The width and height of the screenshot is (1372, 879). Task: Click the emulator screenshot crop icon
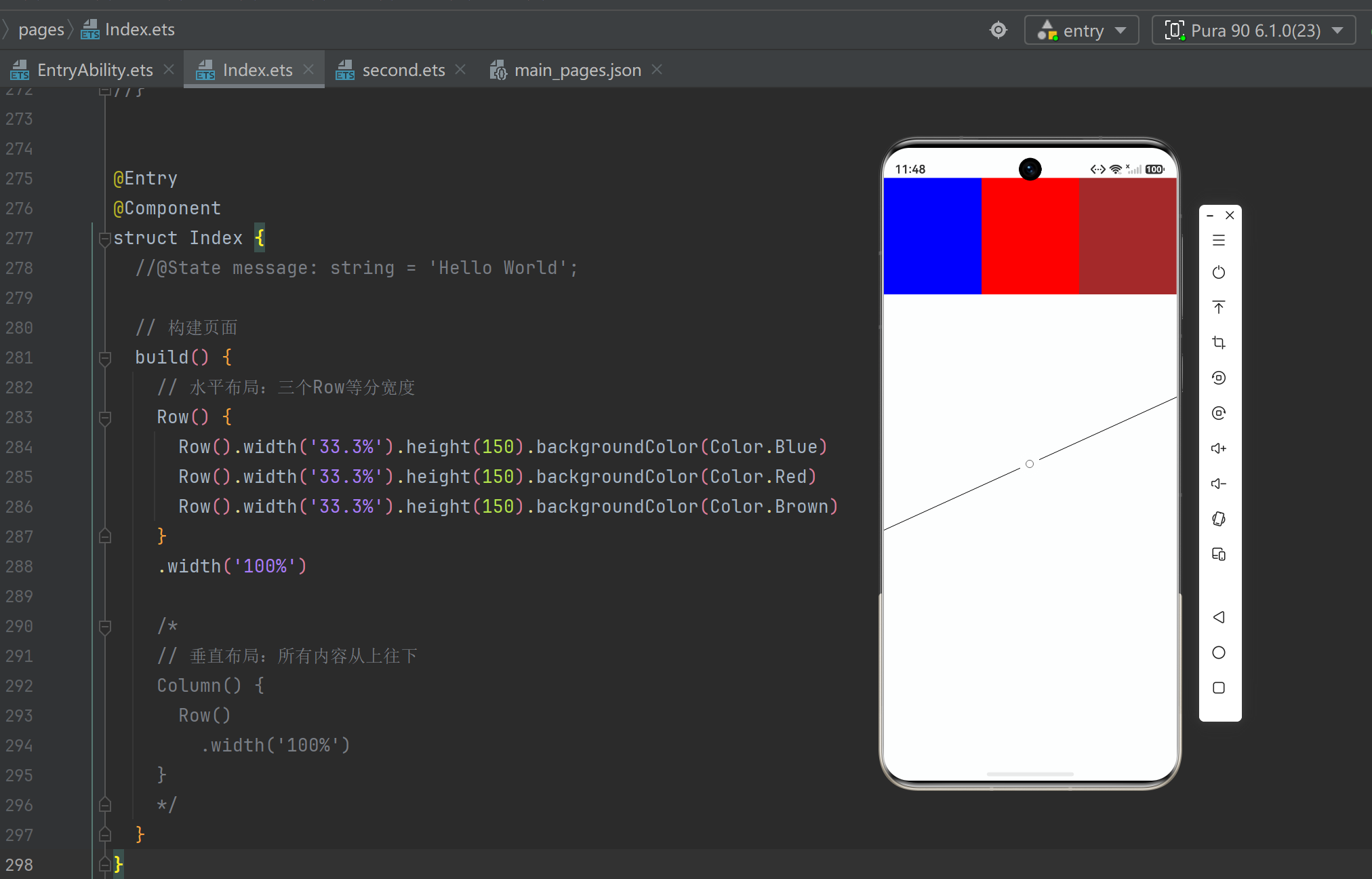[x=1219, y=343]
